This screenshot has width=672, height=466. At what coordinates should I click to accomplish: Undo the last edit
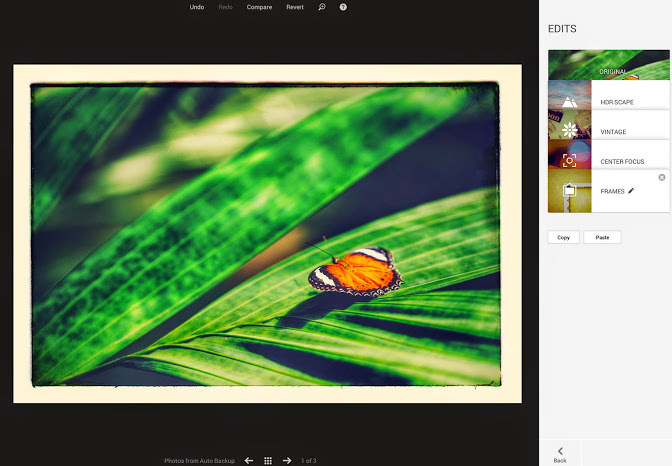coord(197,7)
